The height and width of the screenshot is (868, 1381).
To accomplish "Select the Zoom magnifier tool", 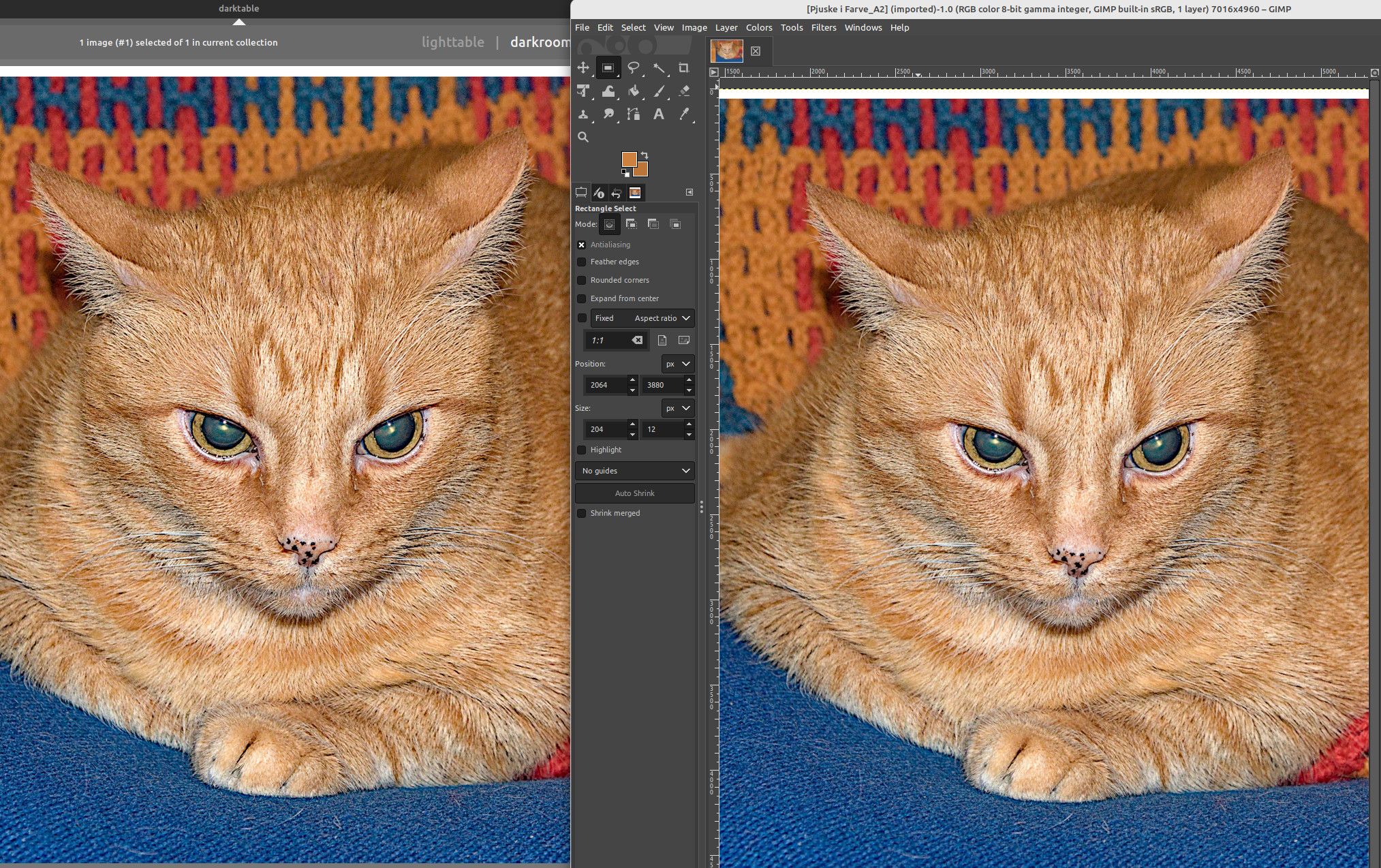I will point(583,137).
